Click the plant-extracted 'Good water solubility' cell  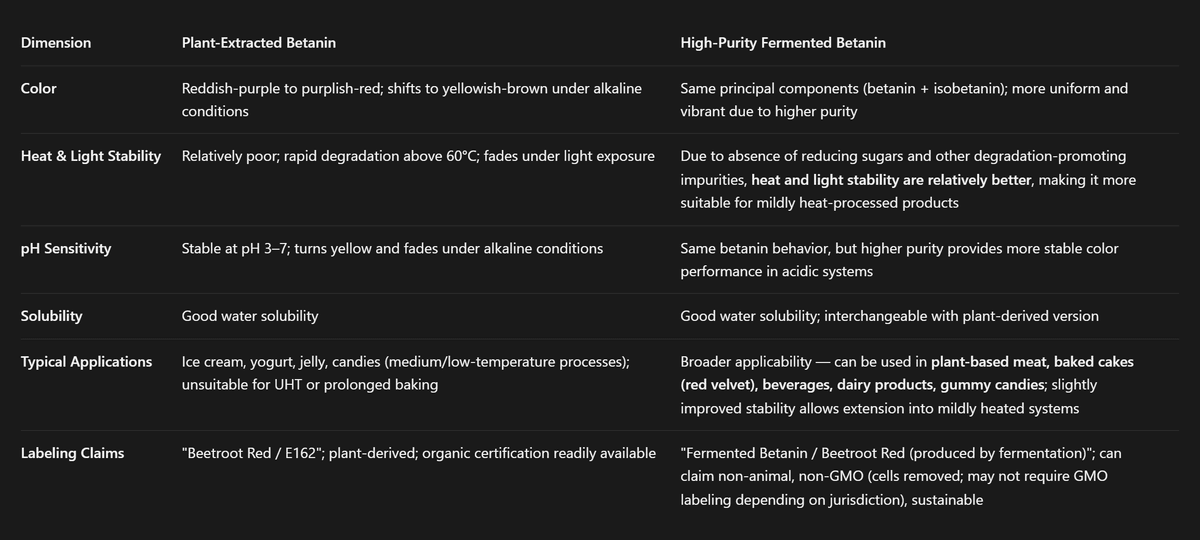point(250,316)
